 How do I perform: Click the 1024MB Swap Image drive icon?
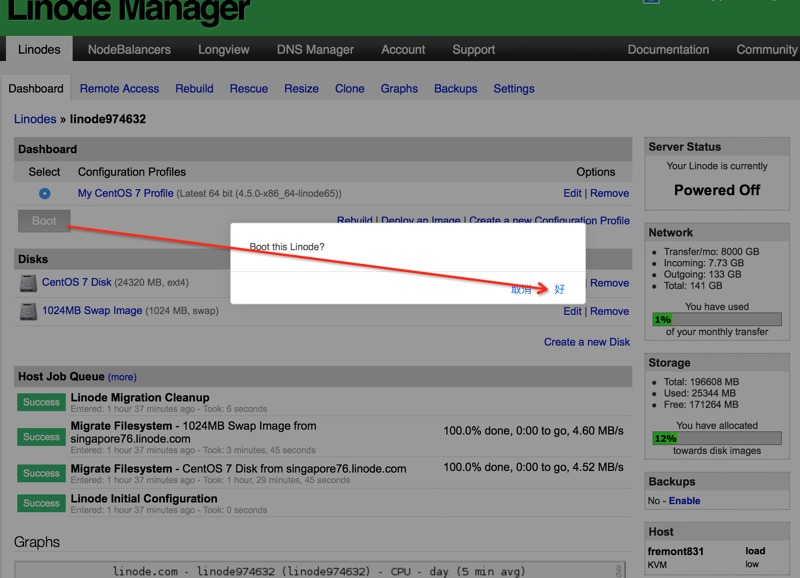pyautogui.click(x=29, y=311)
